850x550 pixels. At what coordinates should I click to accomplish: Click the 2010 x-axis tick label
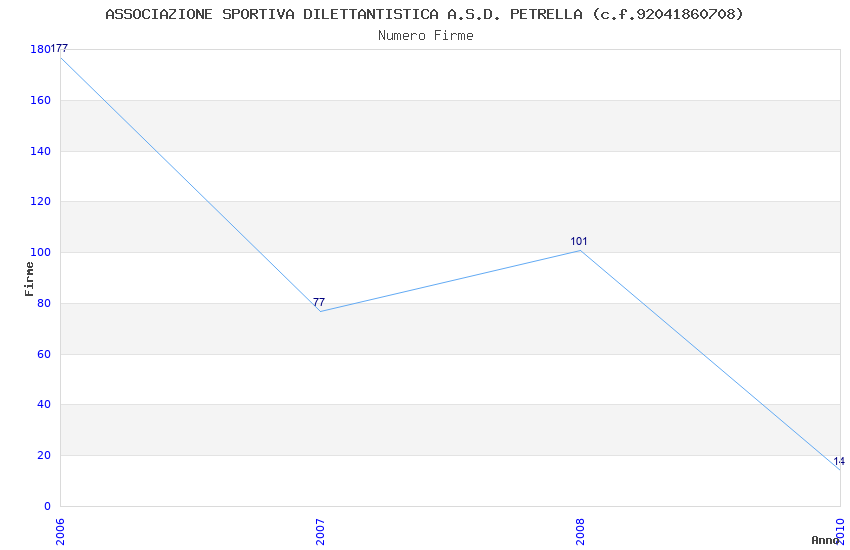[840, 531]
